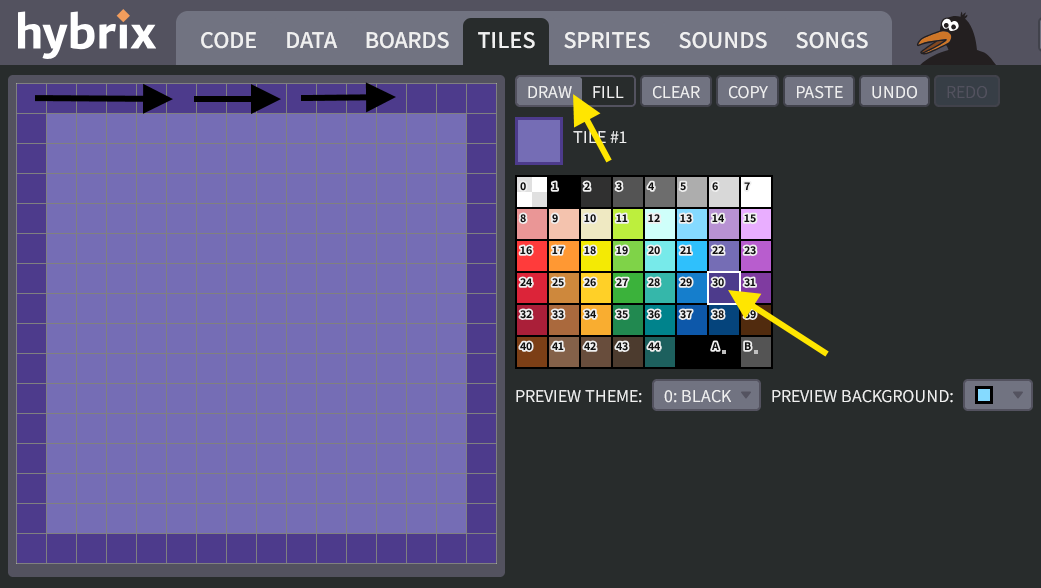Open the SPRITES tab

point(606,41)
